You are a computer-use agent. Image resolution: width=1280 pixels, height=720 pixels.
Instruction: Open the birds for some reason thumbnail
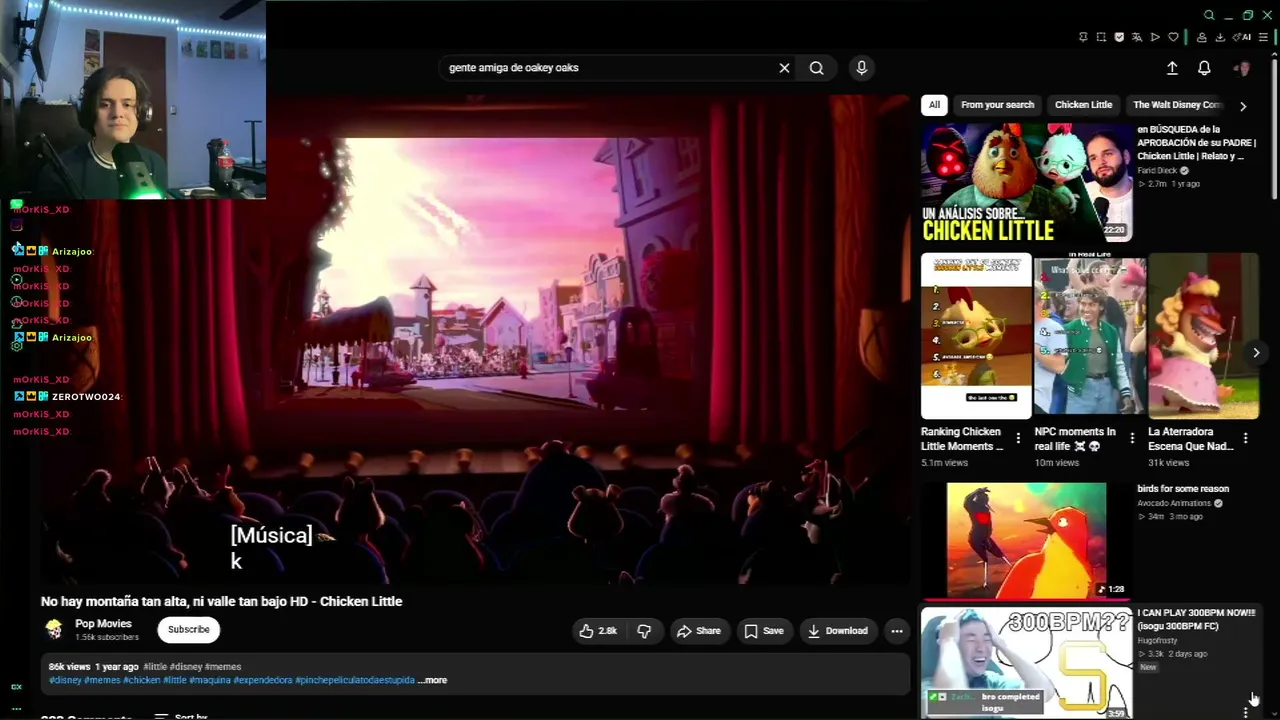click(x=1026, y=540)
